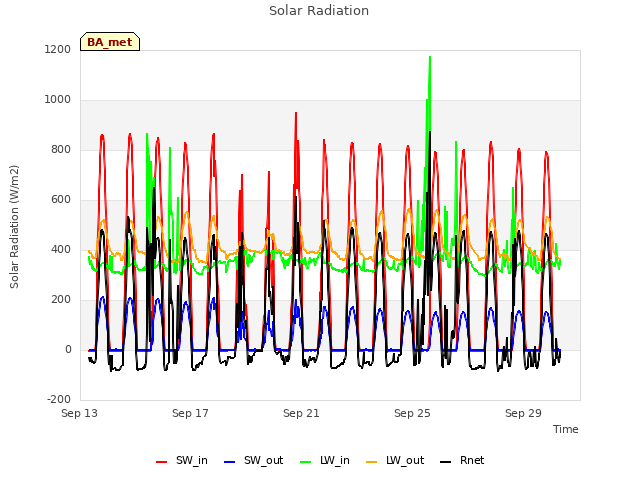Click the 1200 y-axis tick label
The width and height of the screenshot is (640, 480).
(x=58, y=50)
